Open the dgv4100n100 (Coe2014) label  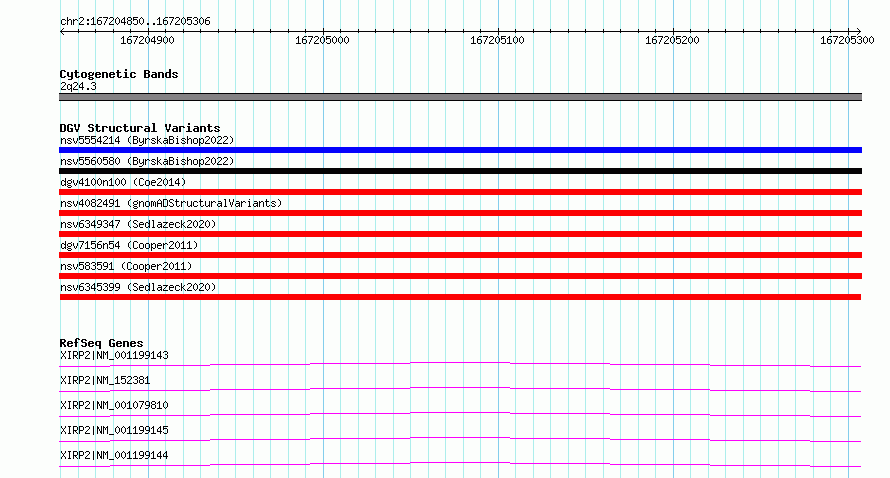(x=123, y=182)
